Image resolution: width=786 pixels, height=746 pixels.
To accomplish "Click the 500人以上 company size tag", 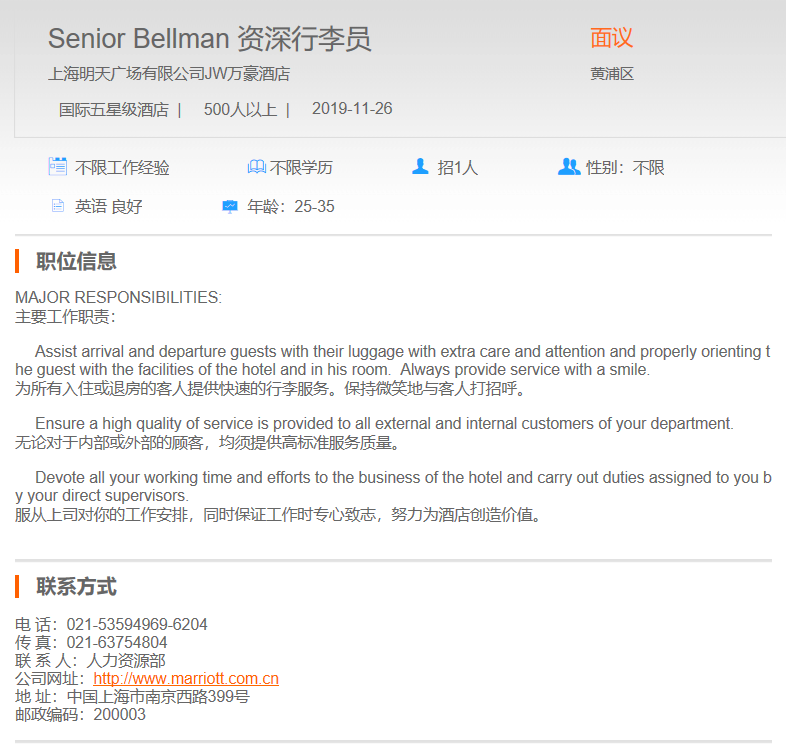I will (240, 109).
